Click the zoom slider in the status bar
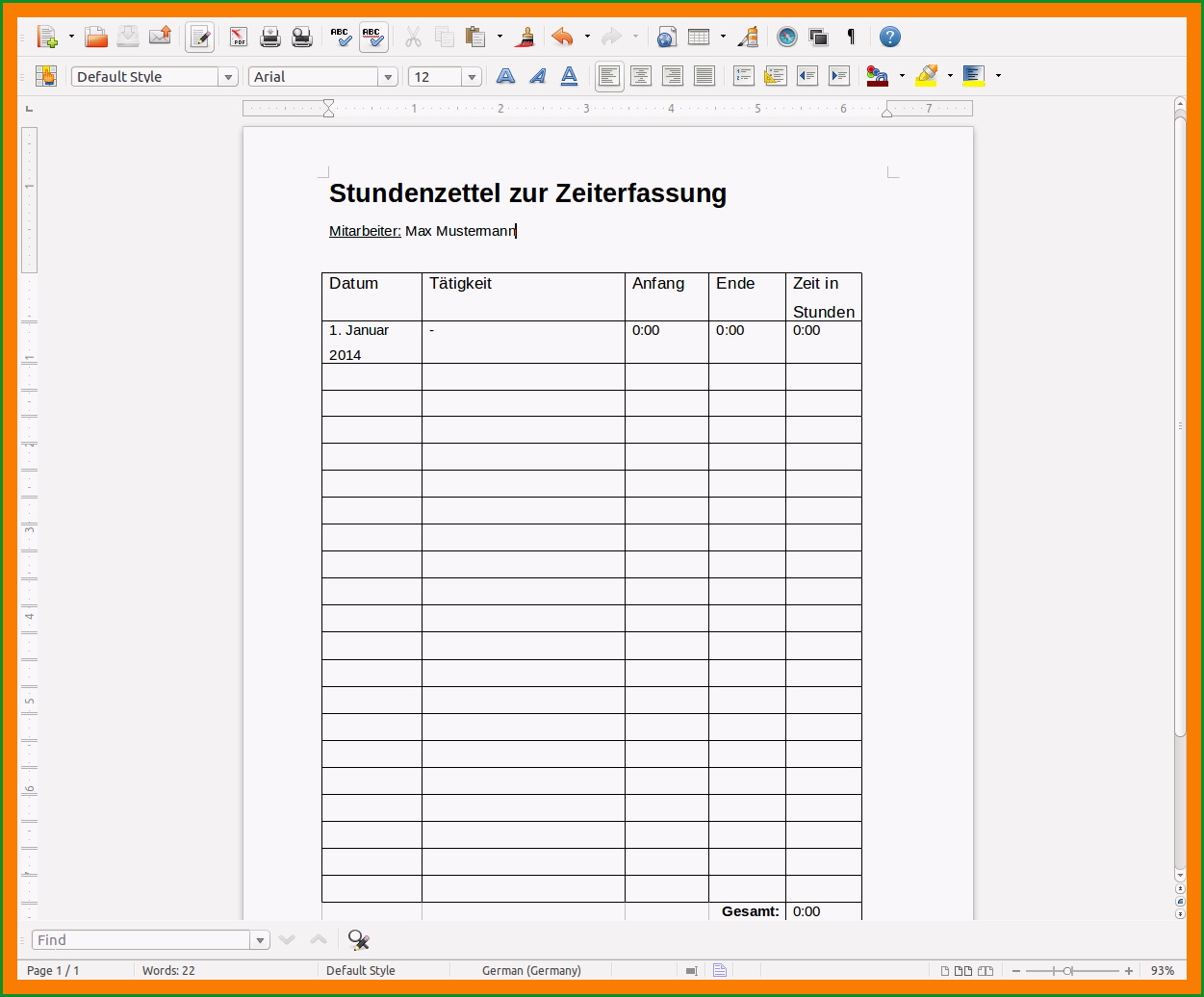 tap(1072, 970)
